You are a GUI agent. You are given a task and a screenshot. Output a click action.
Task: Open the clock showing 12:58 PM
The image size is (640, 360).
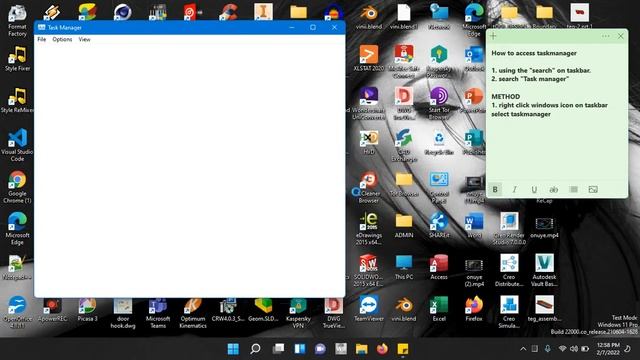tap(608, 349)
